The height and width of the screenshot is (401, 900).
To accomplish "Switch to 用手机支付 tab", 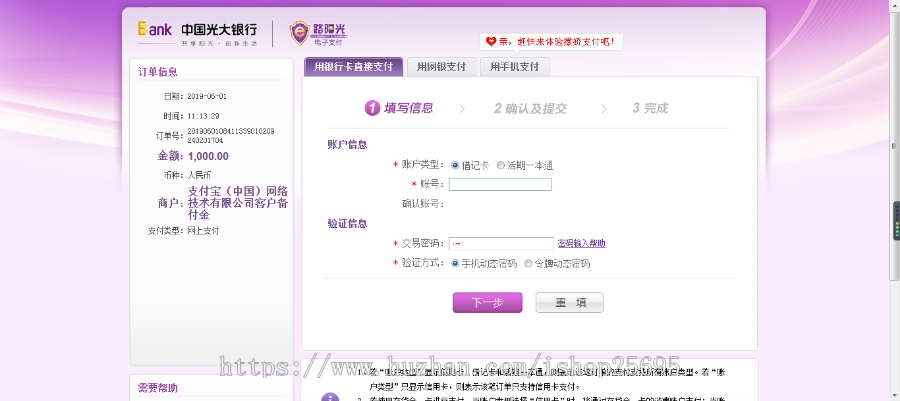I will (514, 67).
